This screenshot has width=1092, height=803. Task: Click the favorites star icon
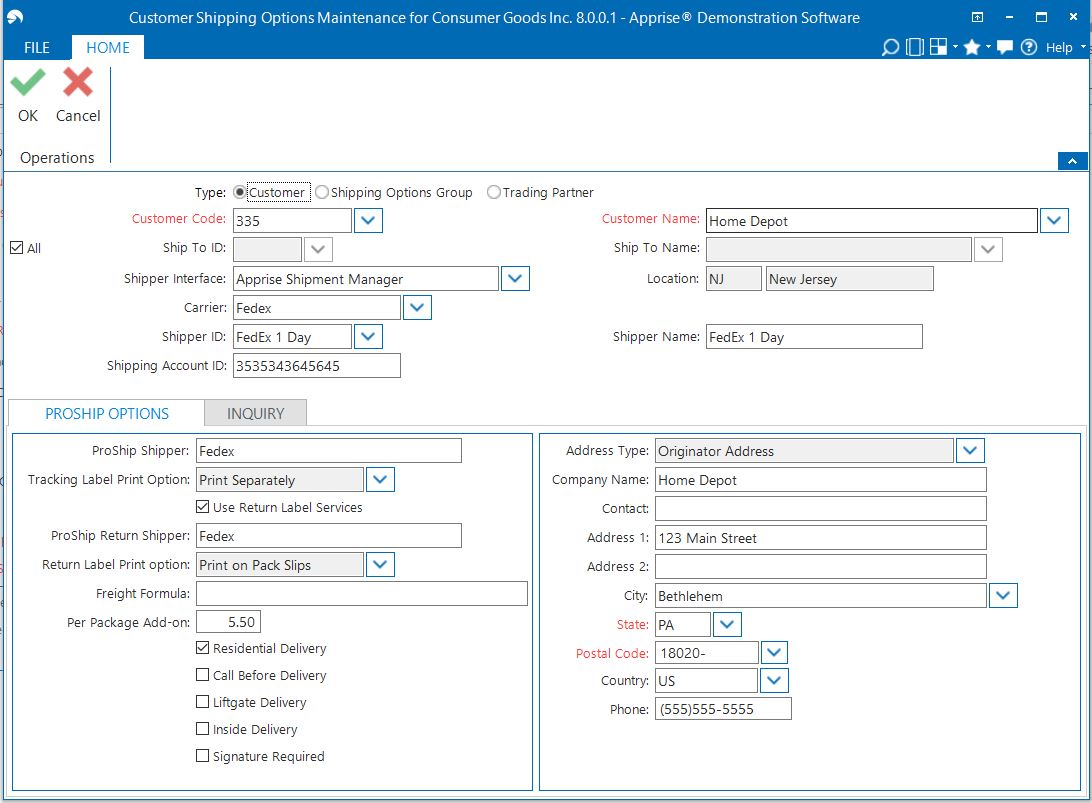tap(971, 48)
